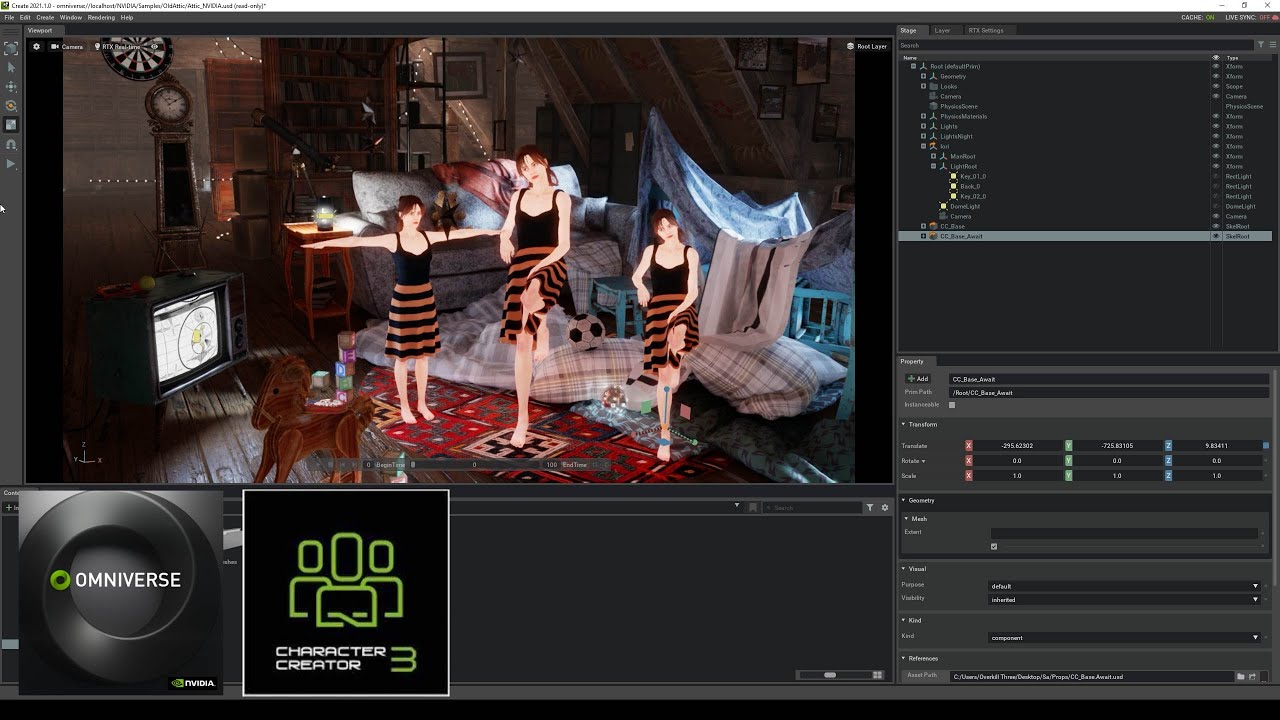Switch to the Layer tab

pyautogui.click(x=942, y=30)
